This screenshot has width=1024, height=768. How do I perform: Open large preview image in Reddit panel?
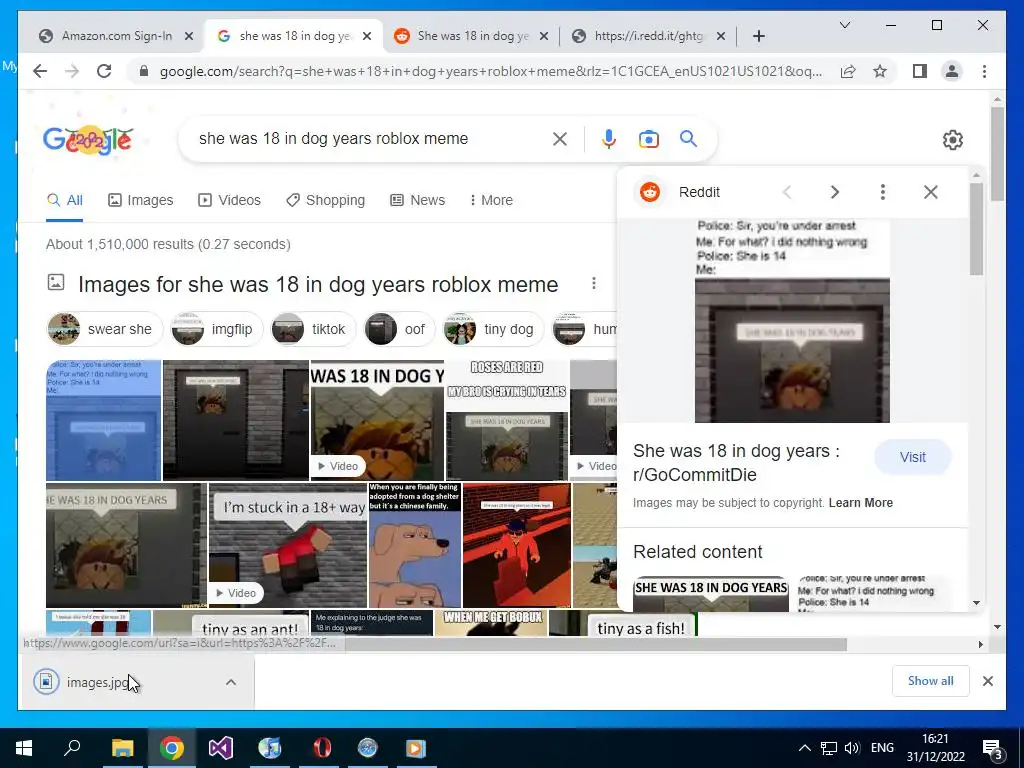tap(792, 321)
